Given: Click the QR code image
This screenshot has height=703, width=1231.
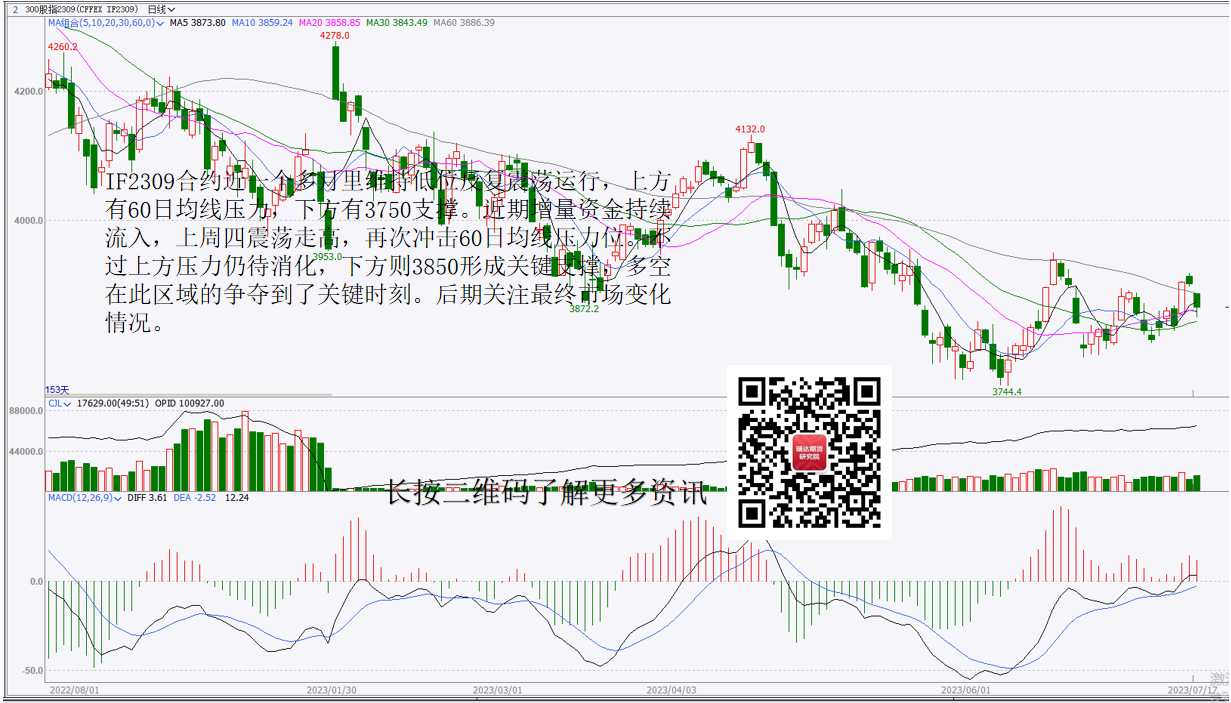Looking at the screenshot, I should point(809,452).
